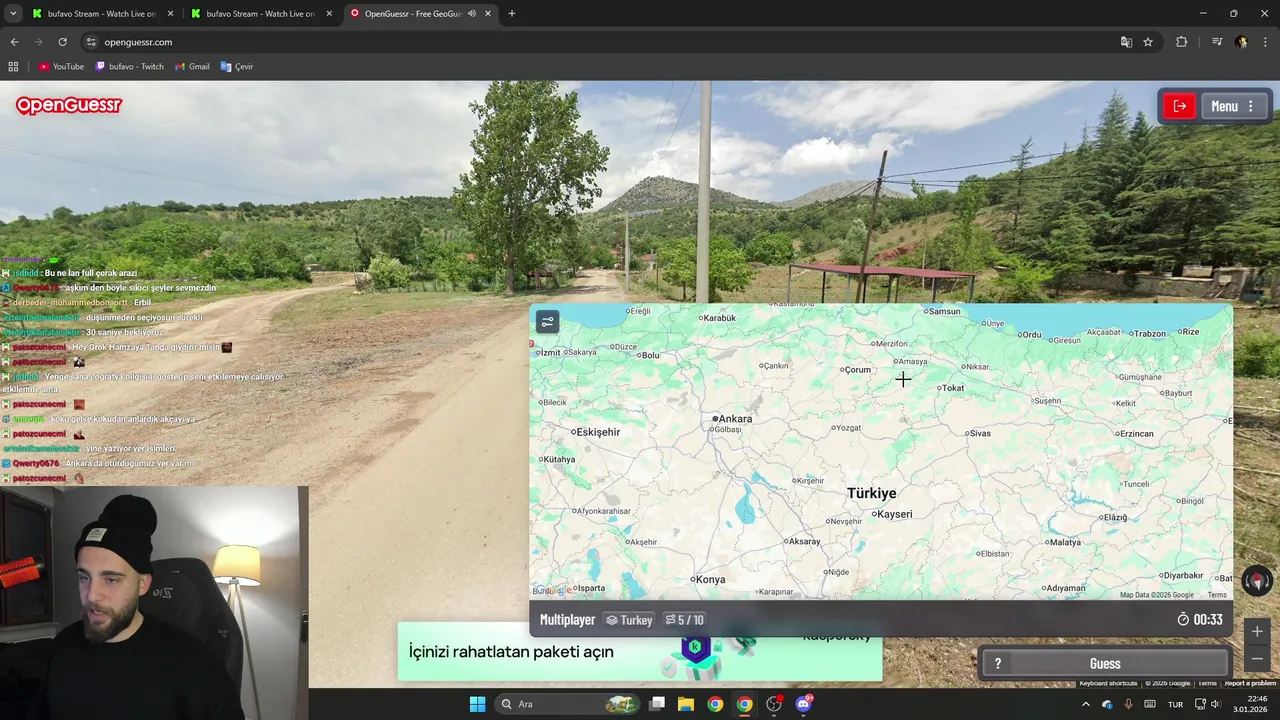Select Ankara on the map
The height and width of the screenshot is (720, 1280).
tap(735, 419)
